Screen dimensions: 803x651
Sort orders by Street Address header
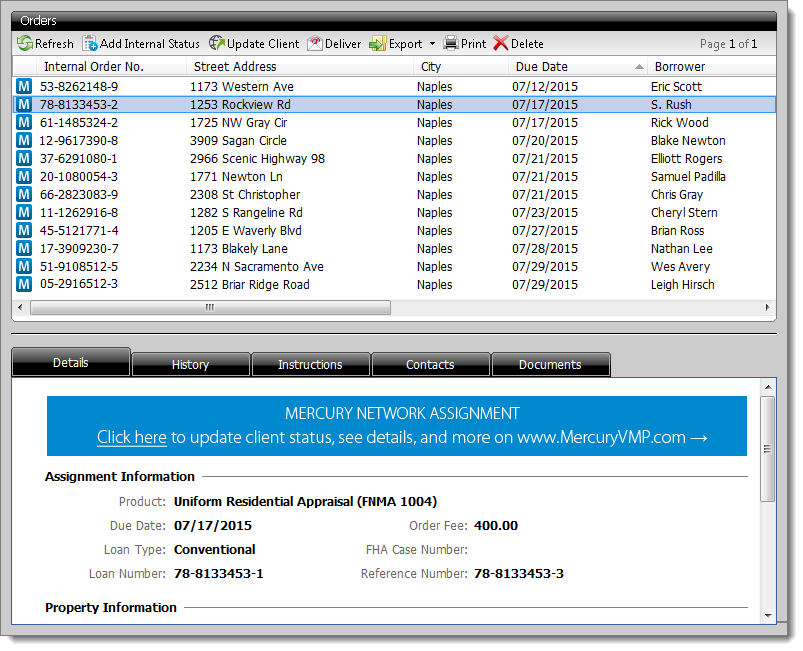click(x=300, y=67)
